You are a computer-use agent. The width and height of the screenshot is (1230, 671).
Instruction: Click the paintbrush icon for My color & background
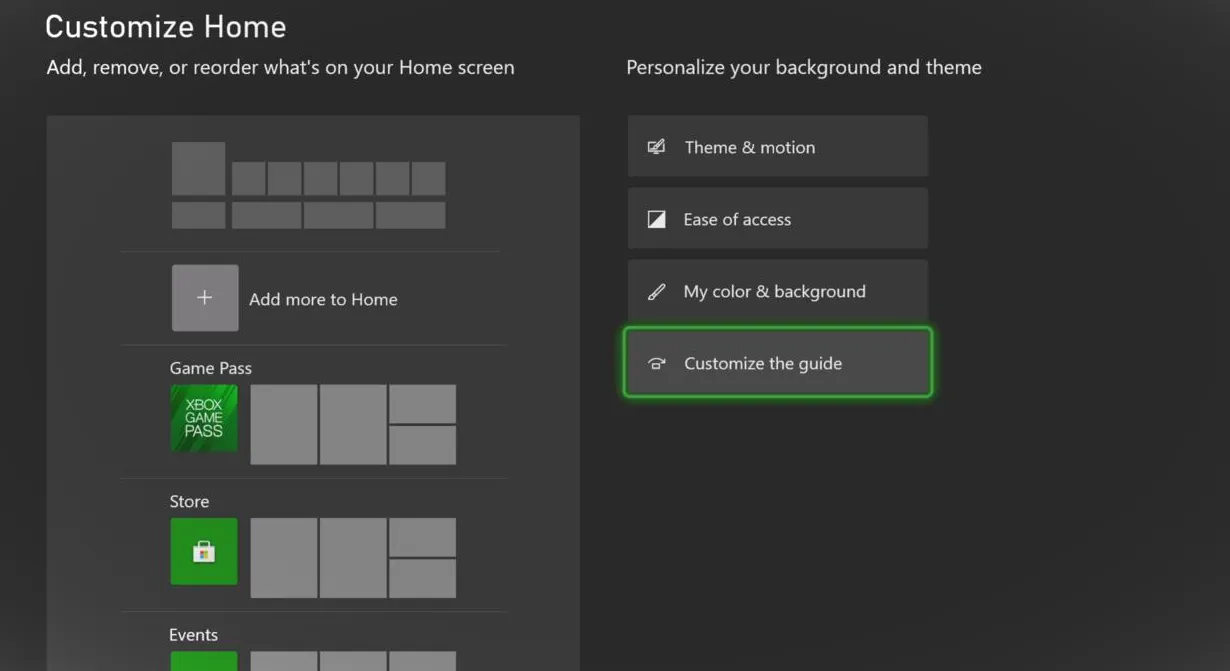tap(656, 292)
